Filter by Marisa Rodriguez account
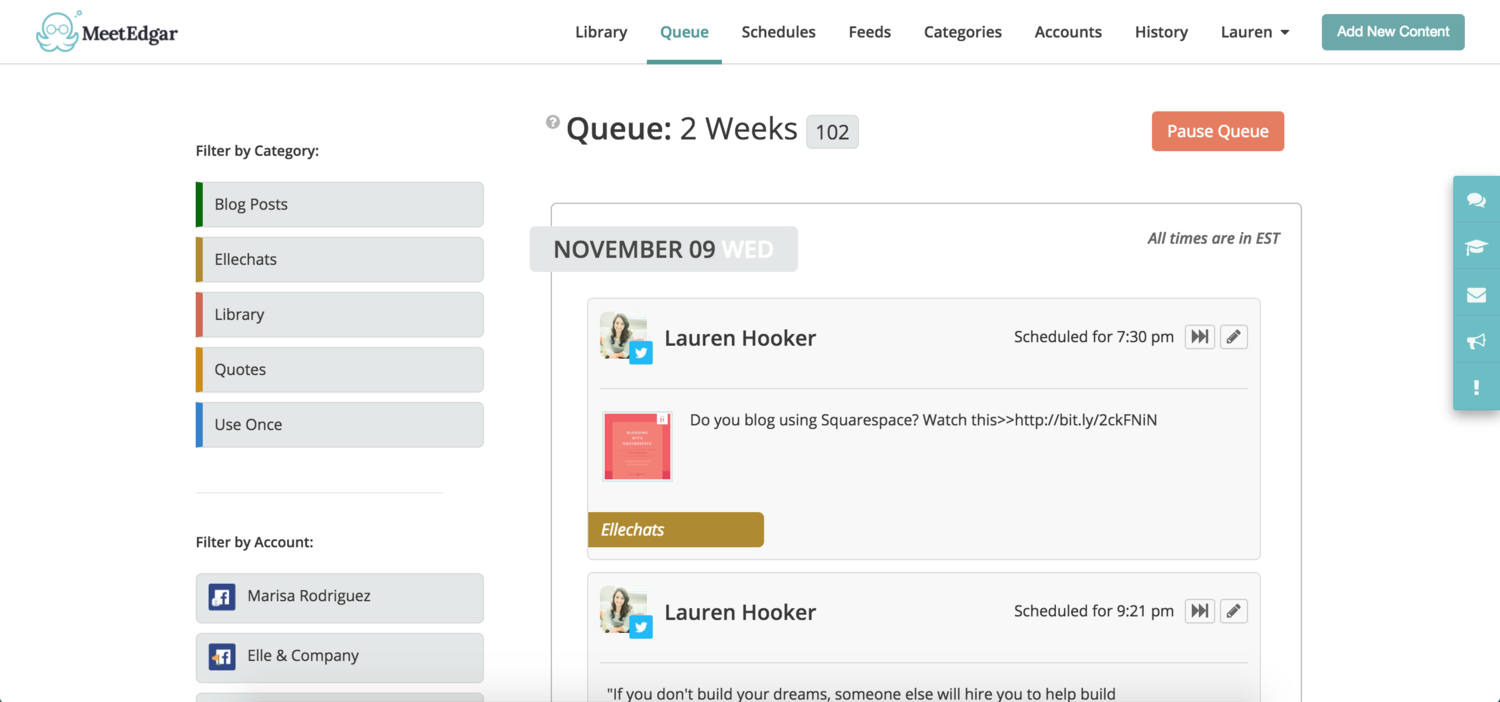Viewport: 1500px width, 702px height. (x=340, y=597)
